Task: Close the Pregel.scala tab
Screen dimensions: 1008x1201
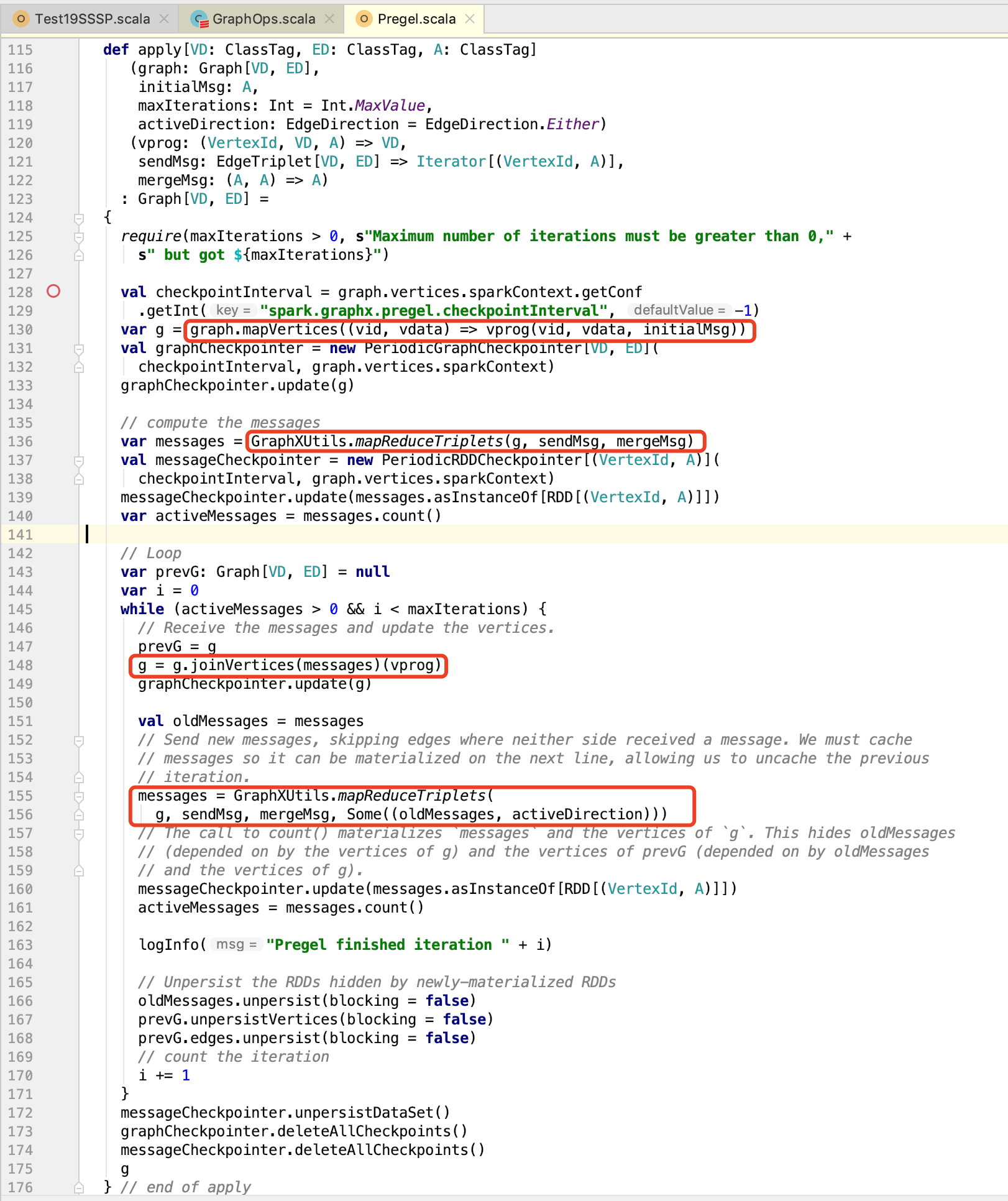Action: coord(470,19)
